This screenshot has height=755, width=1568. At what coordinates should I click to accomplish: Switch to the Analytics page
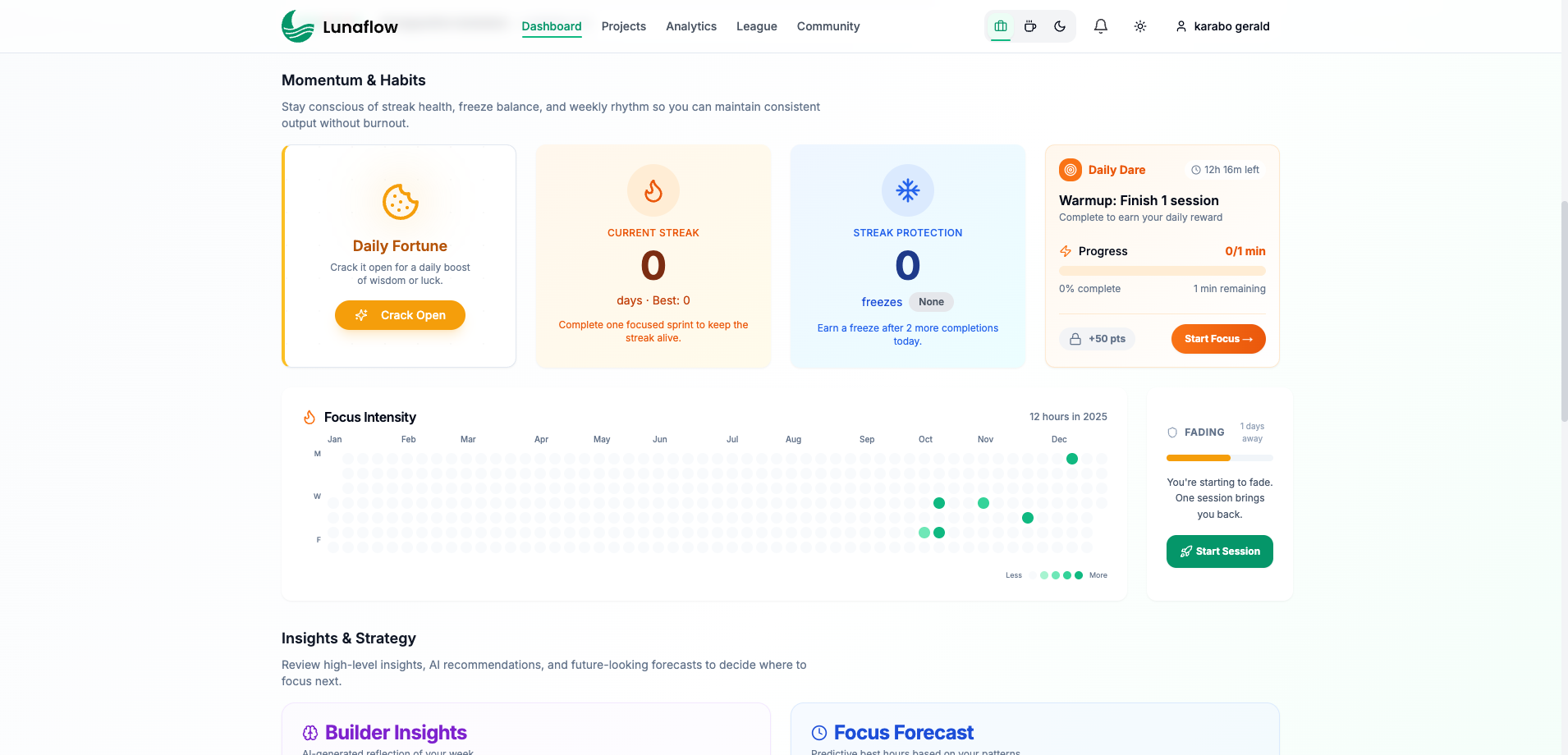[690, 25]
